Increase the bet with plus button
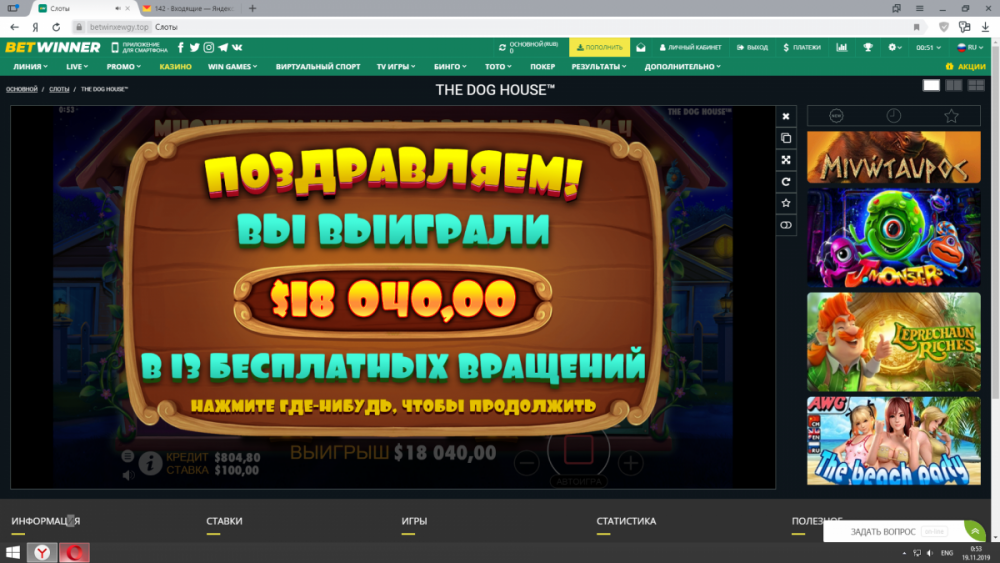 631,463
